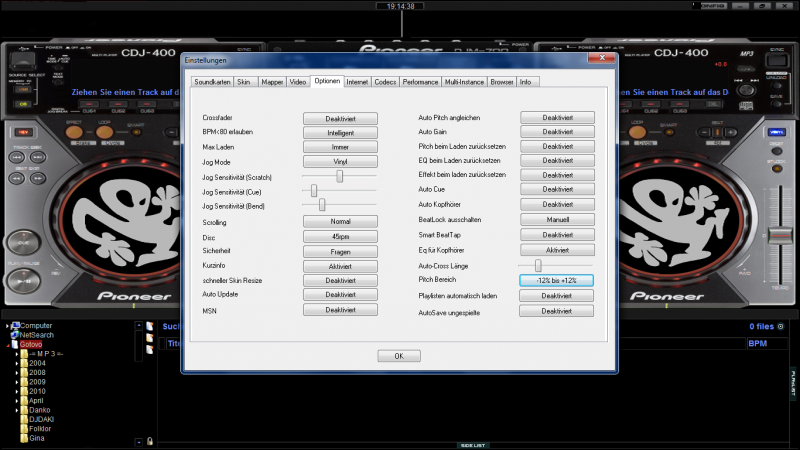Expand the Computer tree node

[8, 326]
